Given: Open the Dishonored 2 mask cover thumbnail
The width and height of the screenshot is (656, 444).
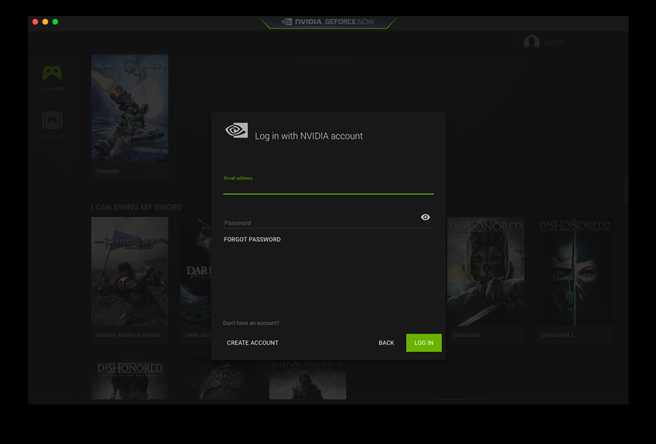Looking at the screenshot, I should point(575,272).
